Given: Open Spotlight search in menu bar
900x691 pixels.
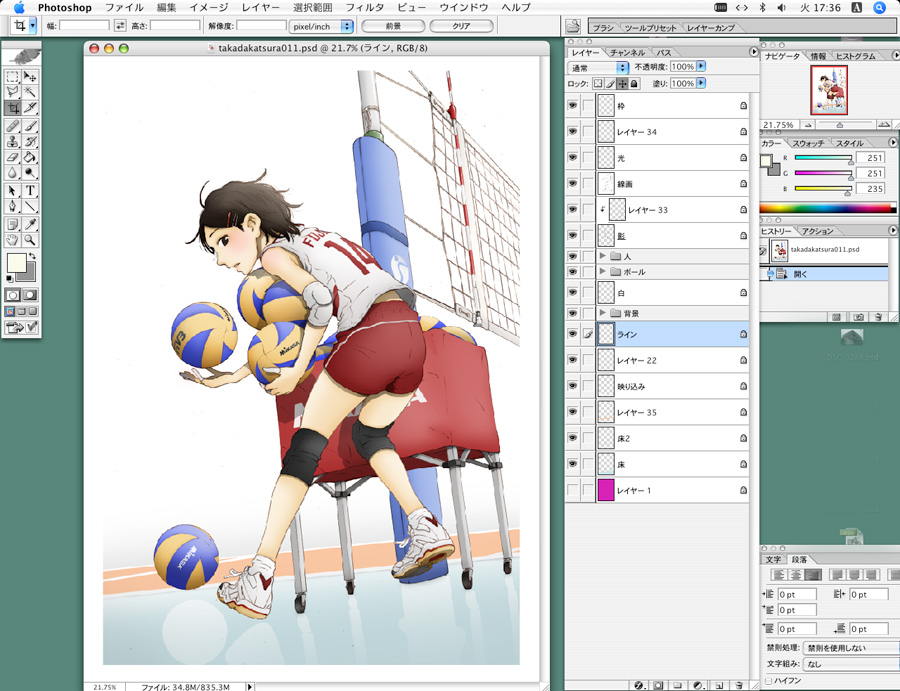Looking at the screenshot, I should (x=879, y=7).
